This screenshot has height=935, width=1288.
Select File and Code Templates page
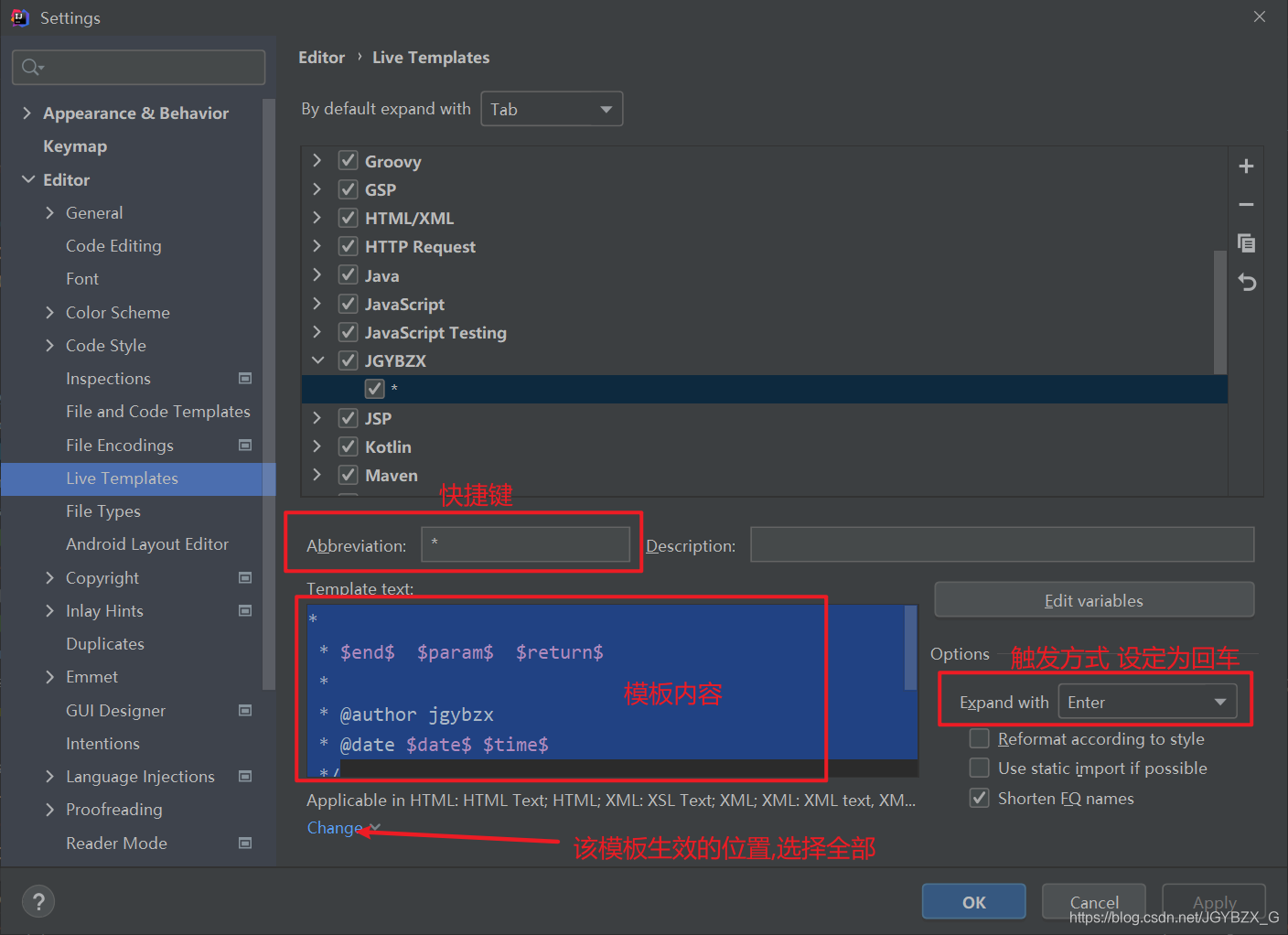click(x=157, y=412)
